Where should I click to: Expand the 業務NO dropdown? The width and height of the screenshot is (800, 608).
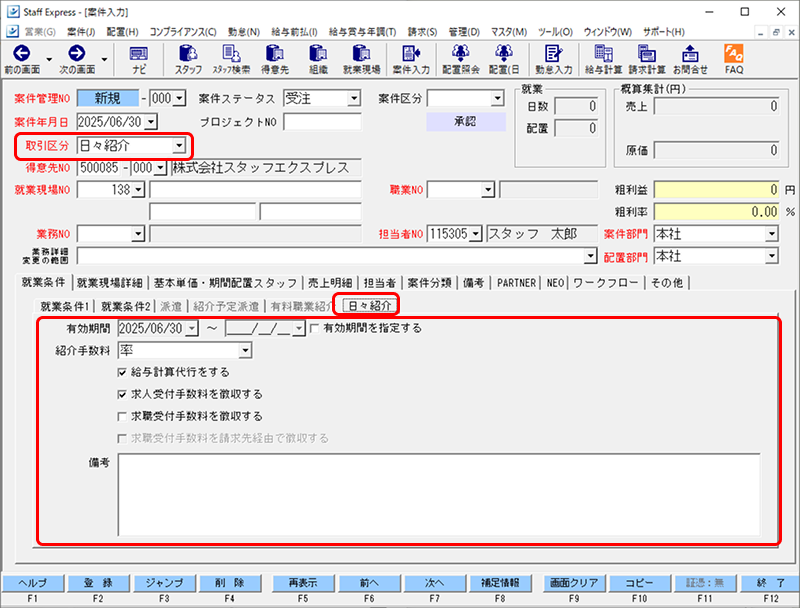(x=138, y=234)
